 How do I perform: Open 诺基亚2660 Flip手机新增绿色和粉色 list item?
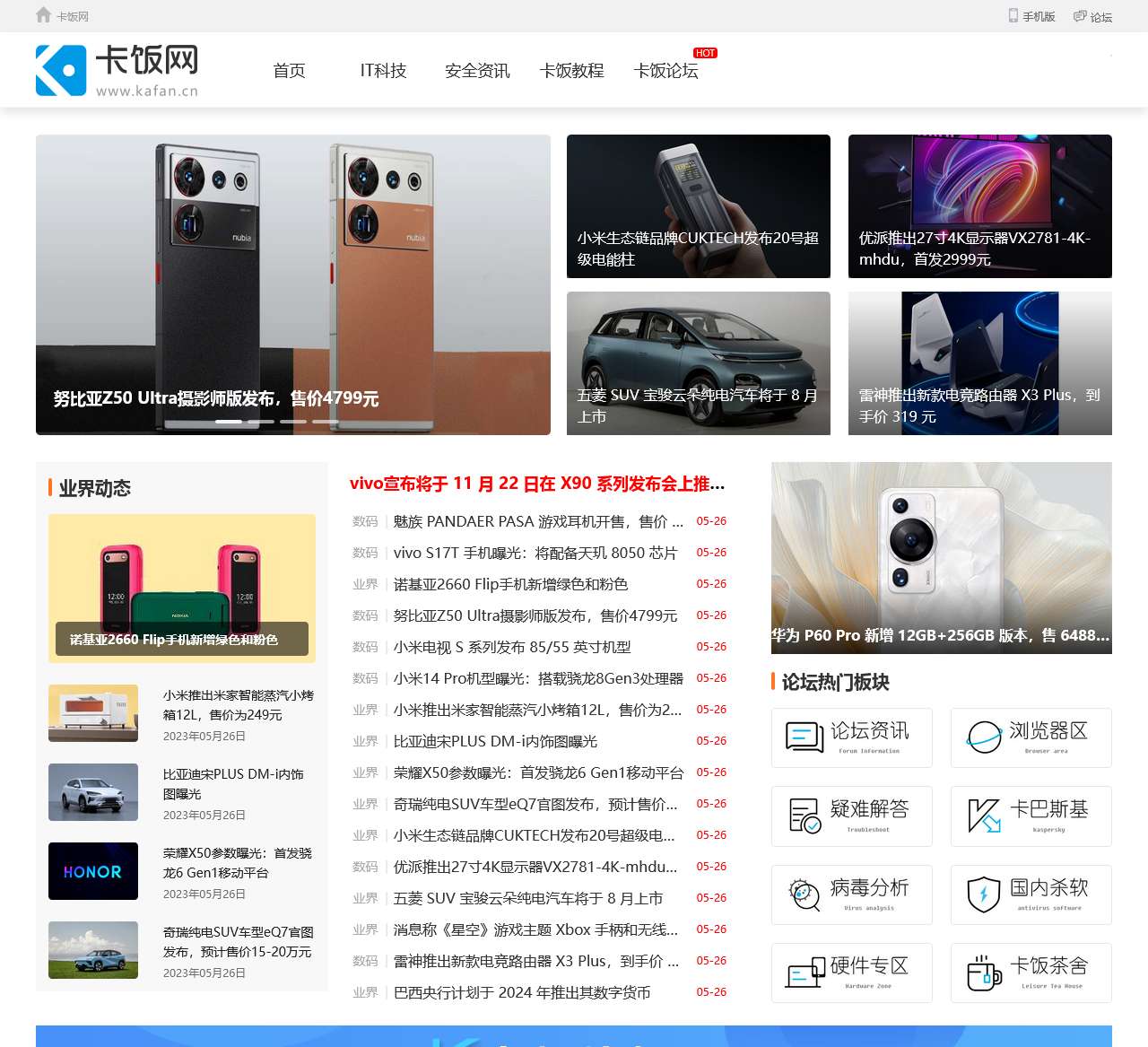click(x=510, y=584)
